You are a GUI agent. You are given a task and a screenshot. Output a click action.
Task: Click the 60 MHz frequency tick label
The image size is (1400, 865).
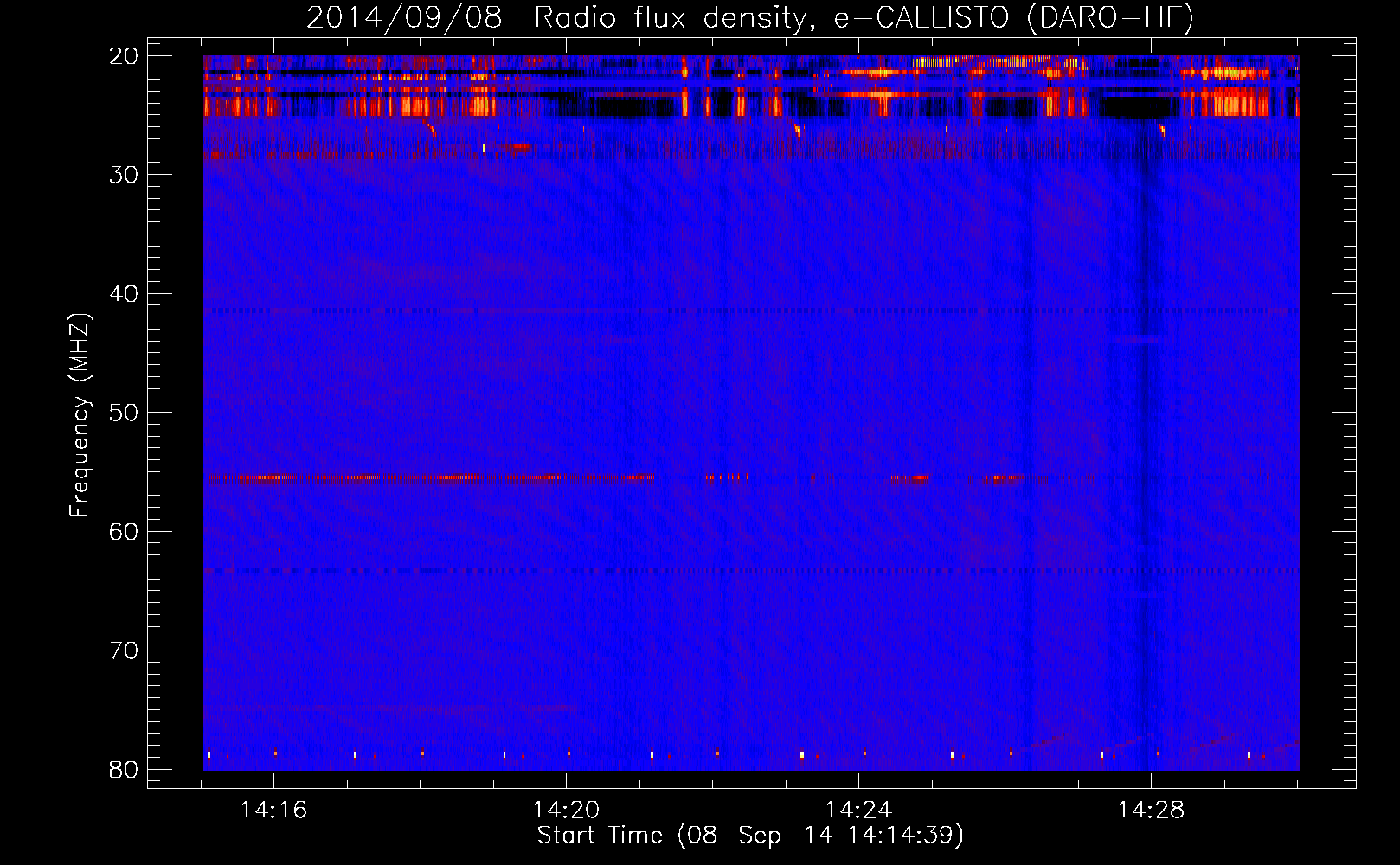point(125,531)
